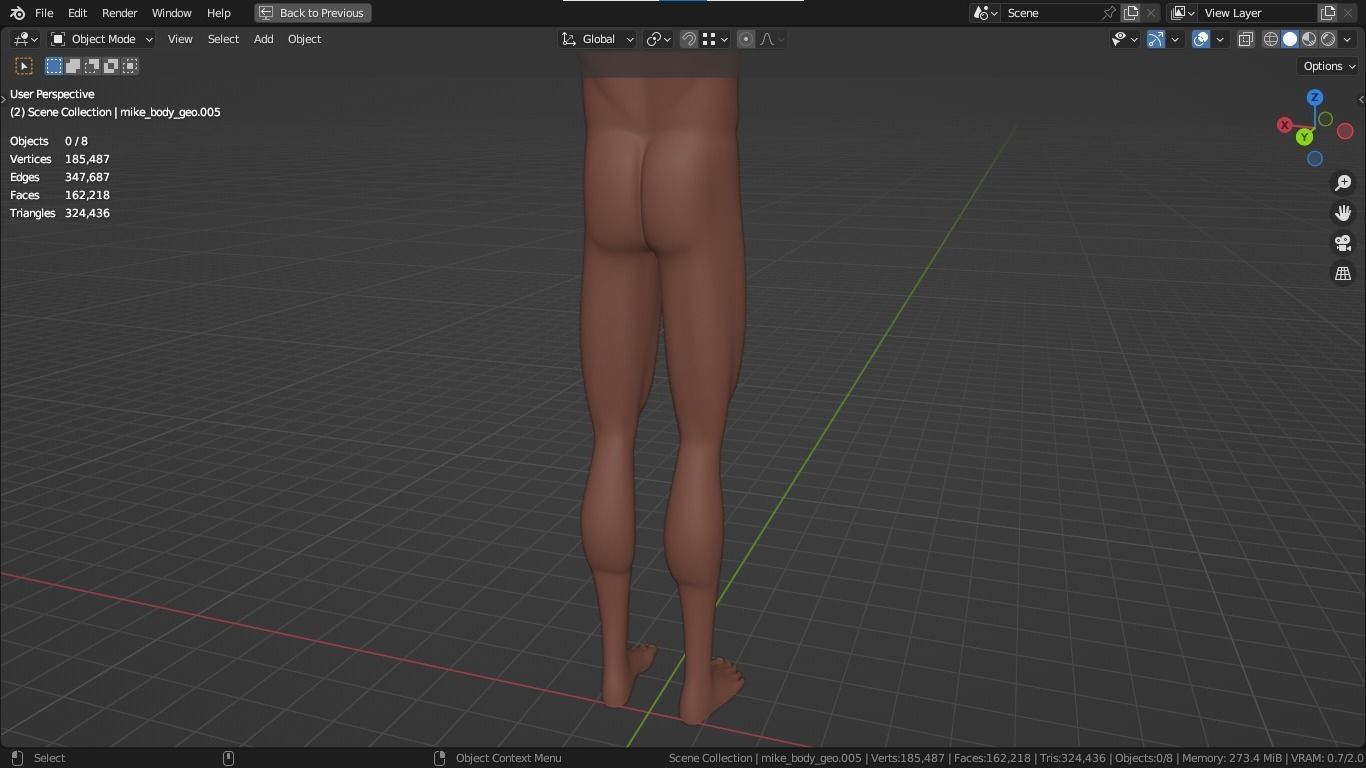
Task: Open the Render menu
Action: pyautogui.click(x=120, y=13)
